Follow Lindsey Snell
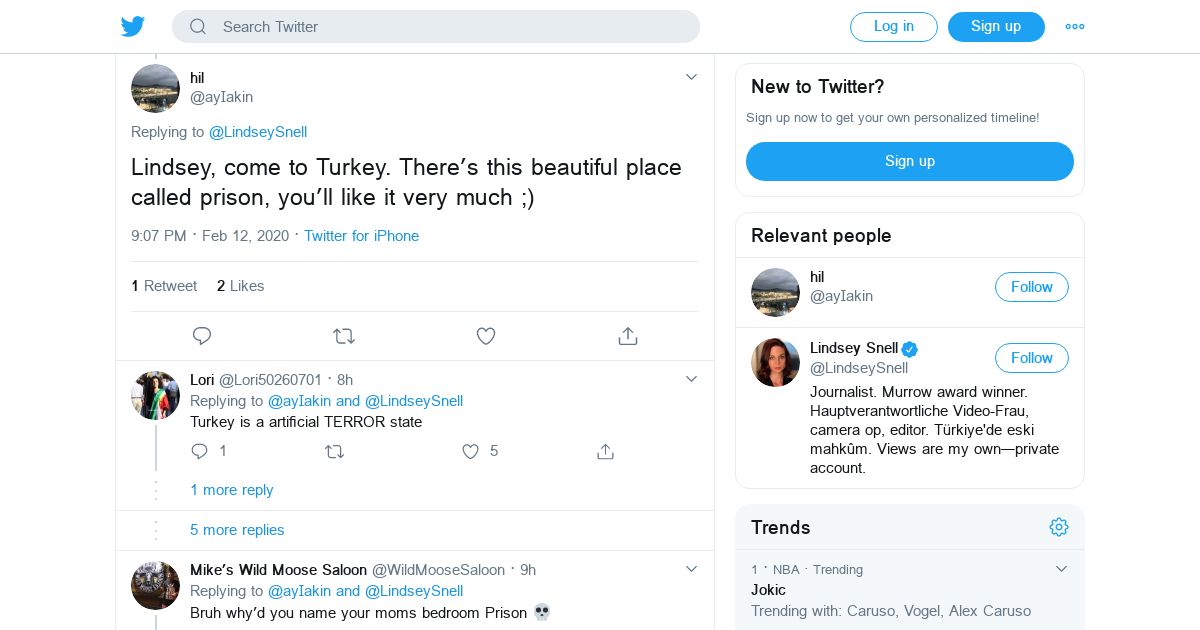 tap(1031, 358)
